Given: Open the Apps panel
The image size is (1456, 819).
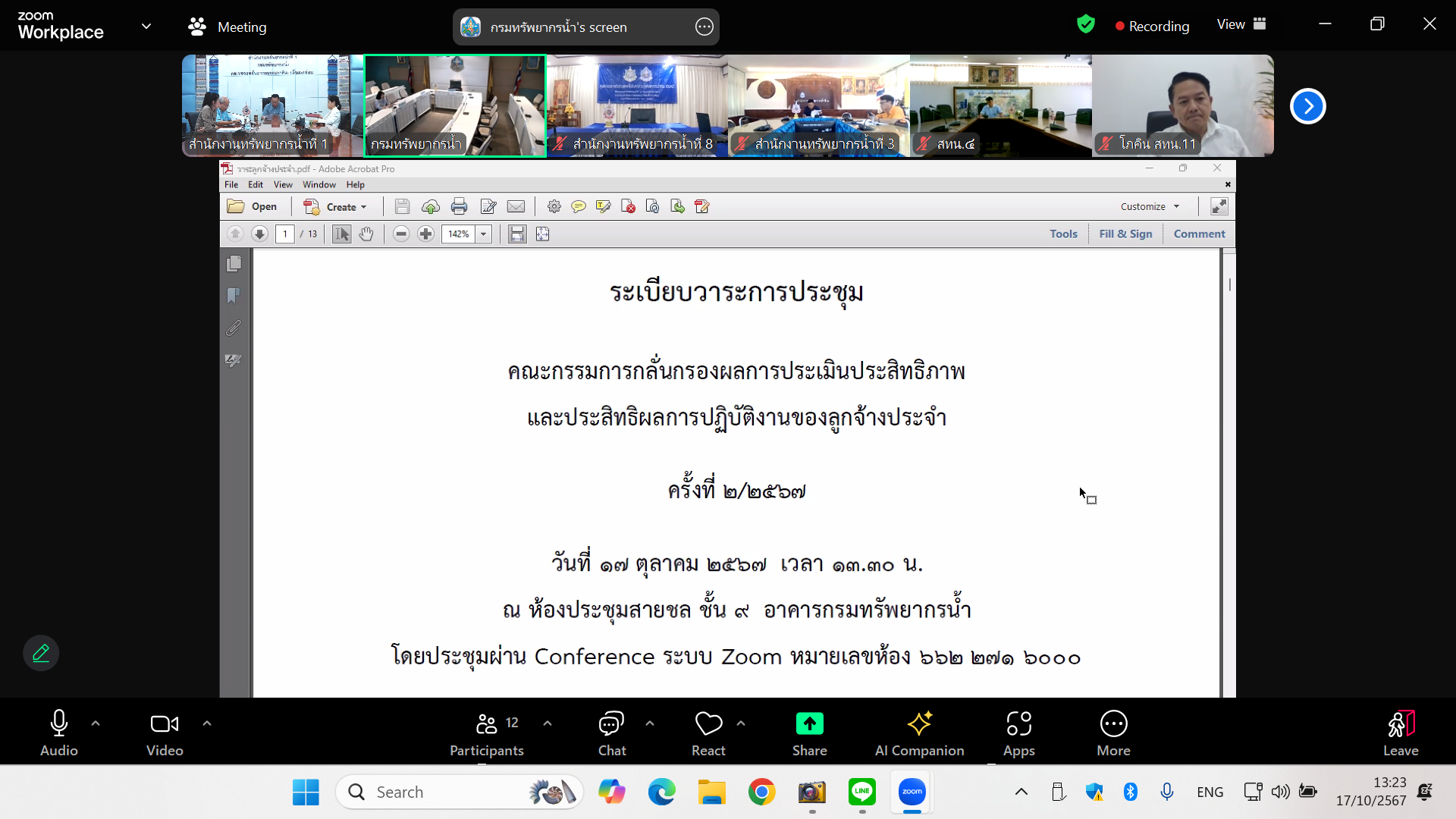Looking at the screenshot, I should (1018, 733).
